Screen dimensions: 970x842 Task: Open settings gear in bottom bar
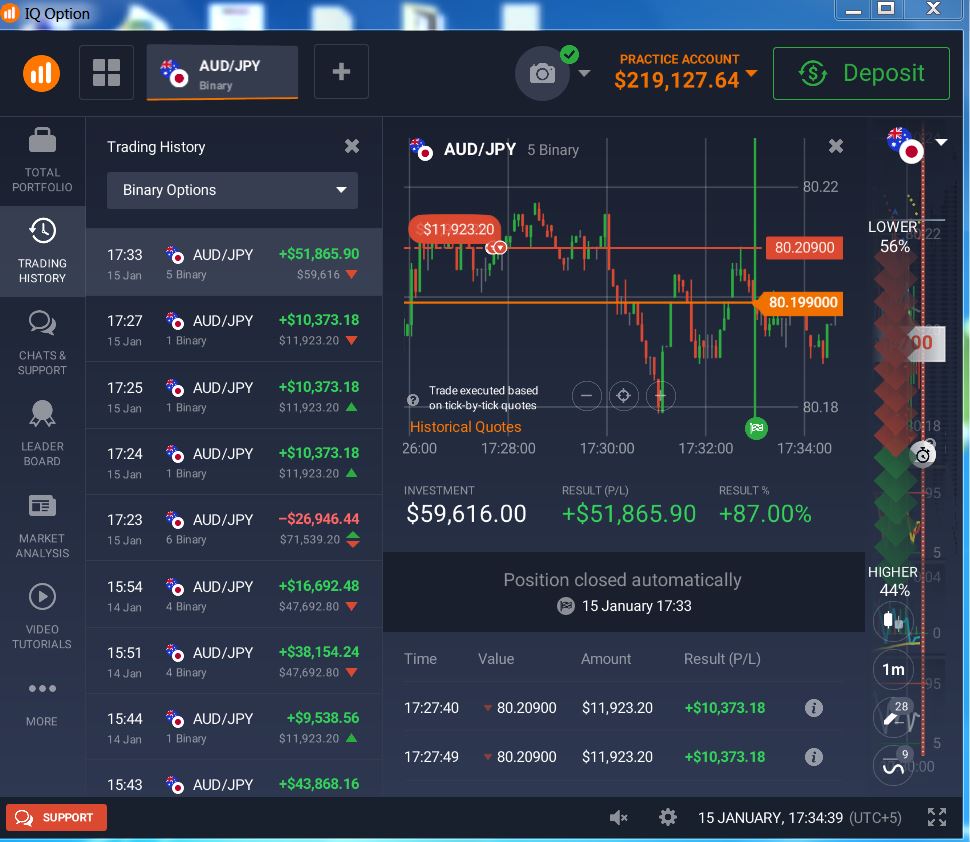pyautogui.click(x=667, y=817)
